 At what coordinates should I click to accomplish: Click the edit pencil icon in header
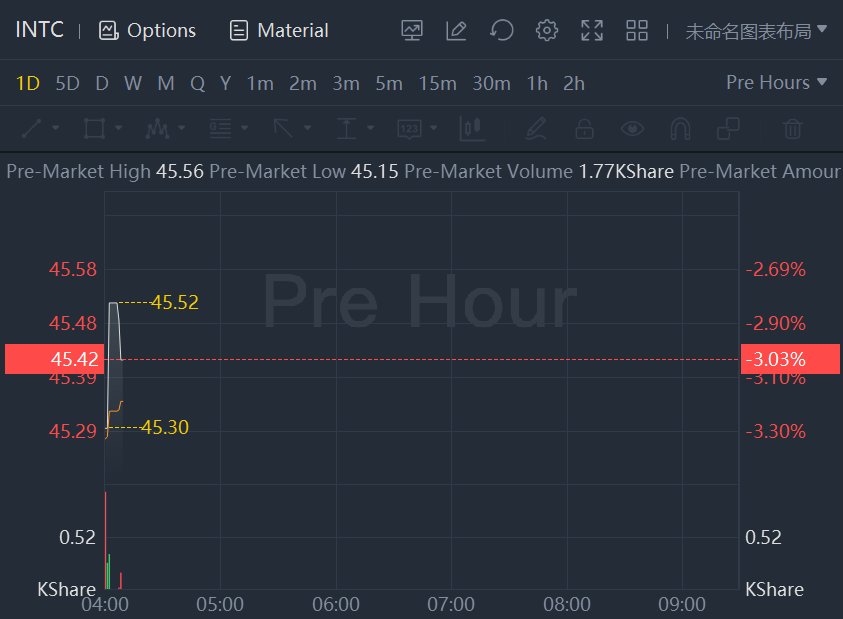tap(456, 30)
